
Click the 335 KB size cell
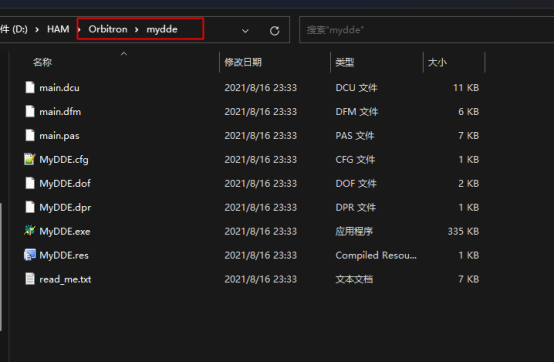(x=463, y=231)
